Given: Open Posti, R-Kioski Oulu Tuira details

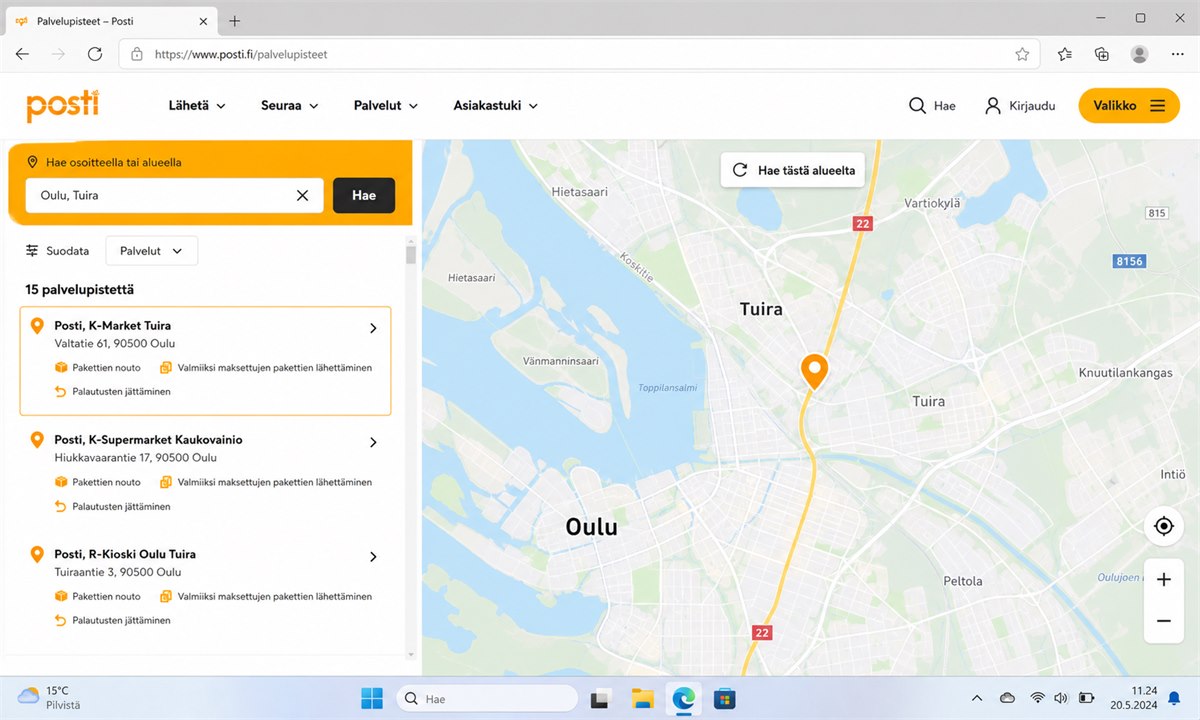Looking at the screenshot, I should [205, 589].
